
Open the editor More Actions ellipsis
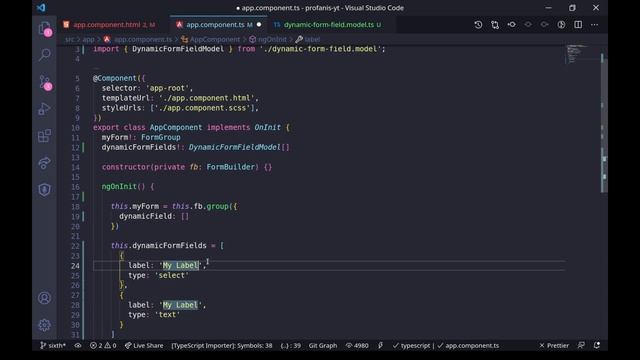pos(594,24)
